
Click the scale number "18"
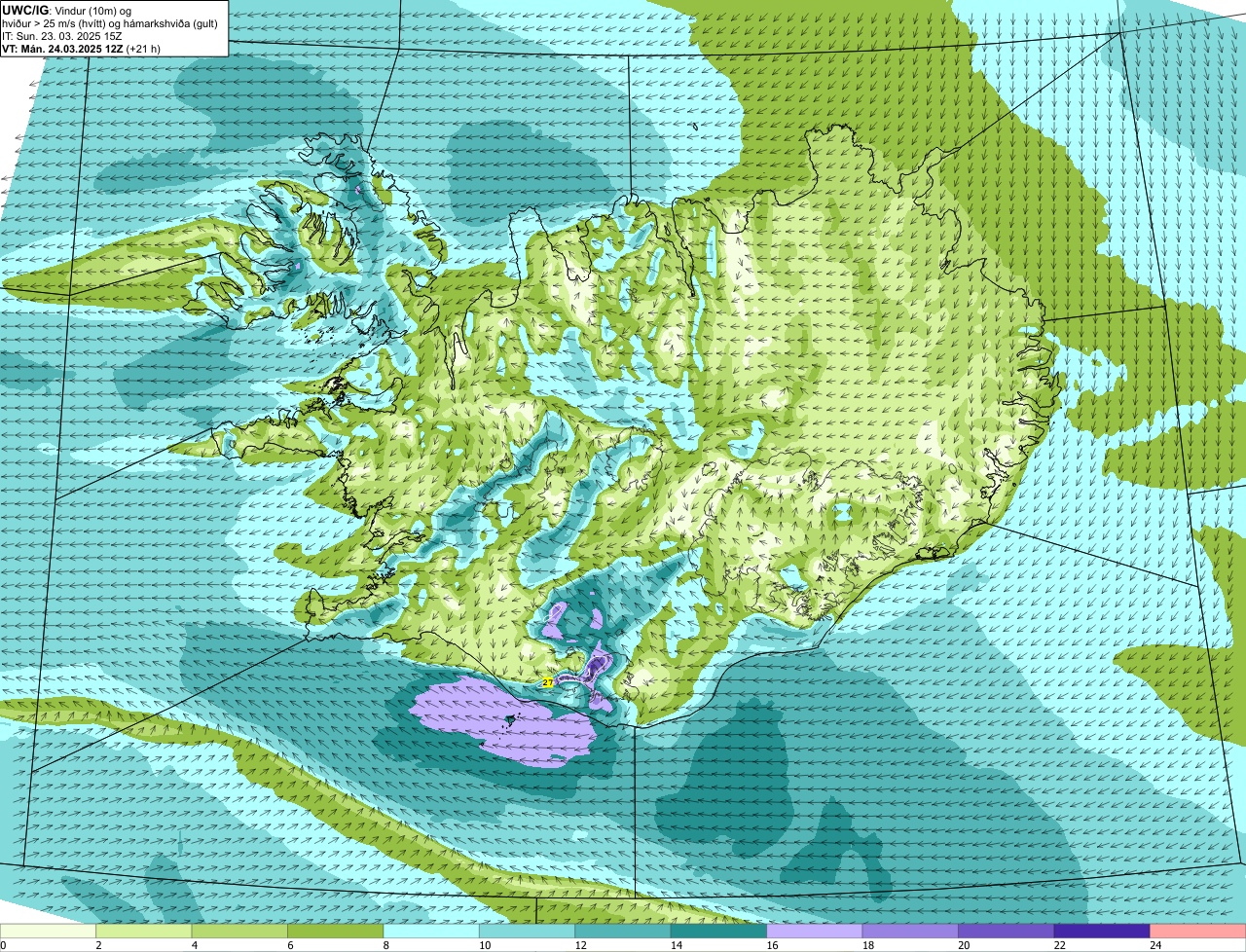pyautogui.click(x=866, y=945)
